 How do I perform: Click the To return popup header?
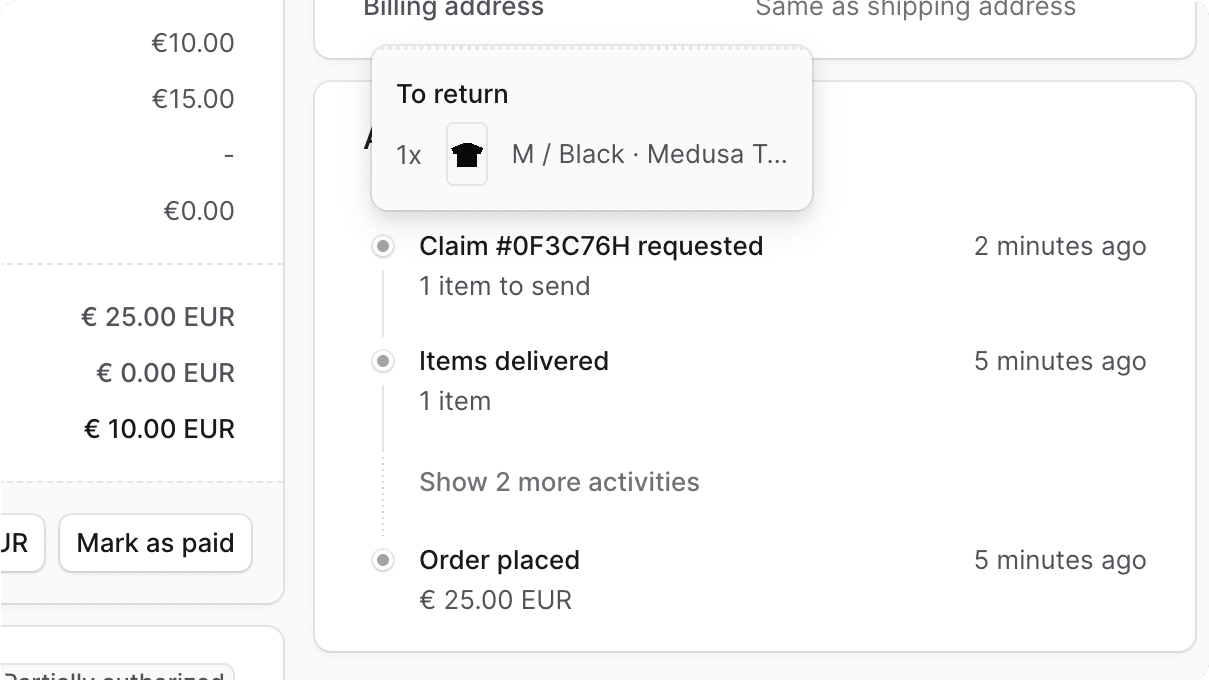tap(452, 93)
